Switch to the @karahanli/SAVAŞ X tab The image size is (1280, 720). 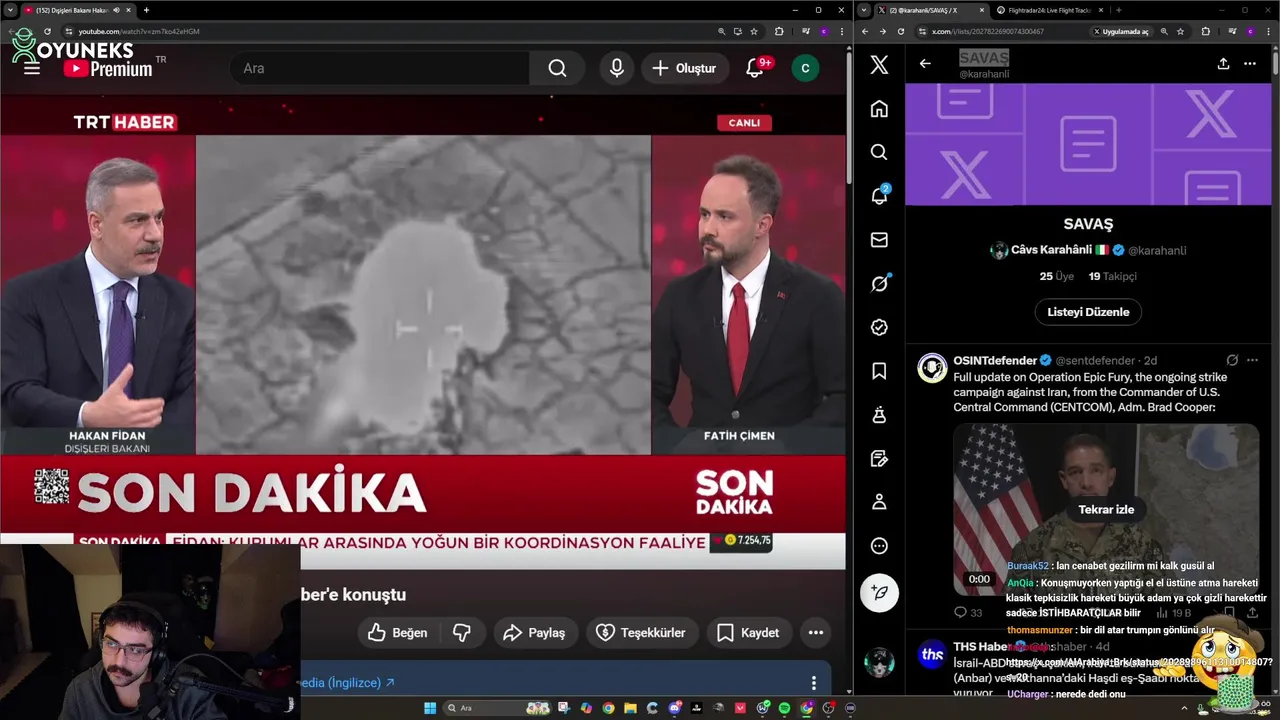928,10
